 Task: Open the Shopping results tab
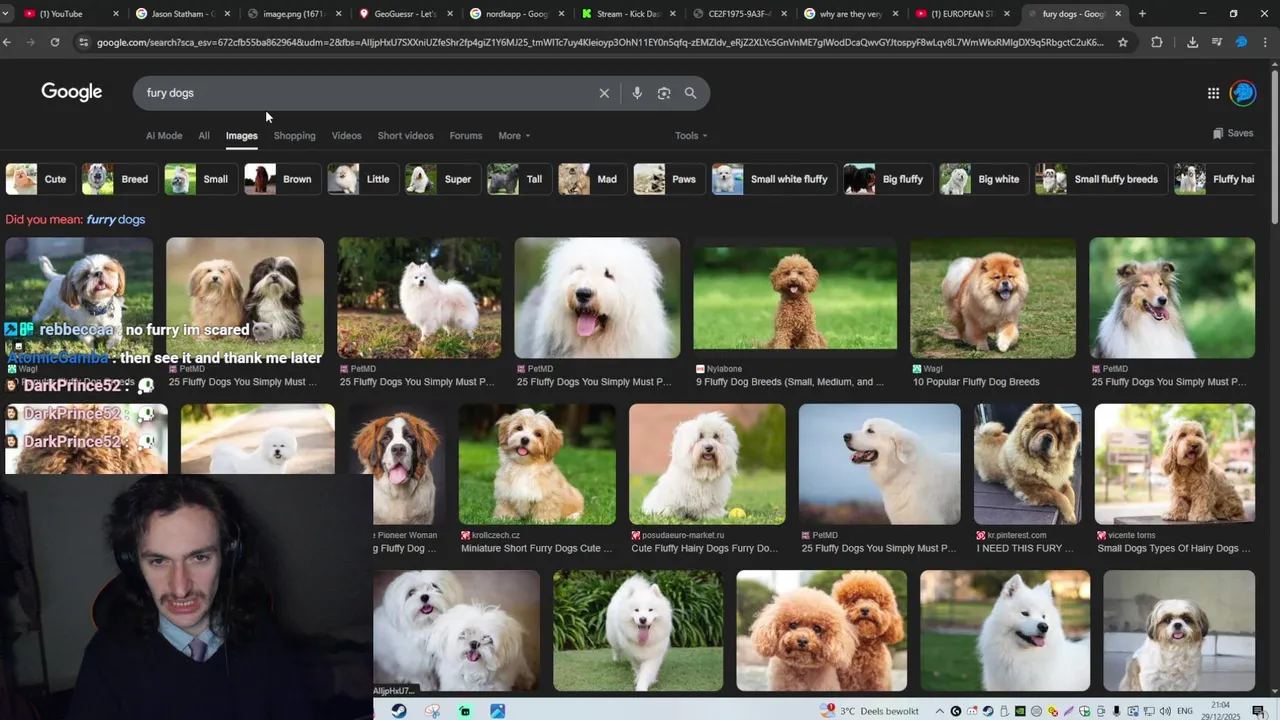coord(294,136)
